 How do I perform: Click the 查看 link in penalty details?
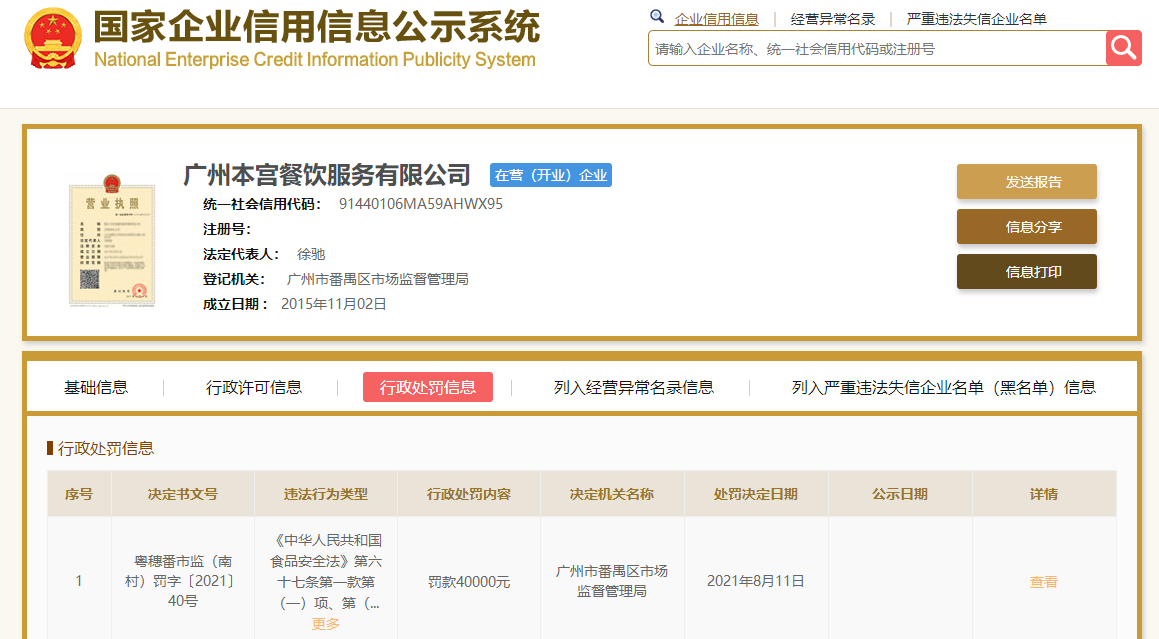pyautogui.click(x=1043, y=581)
